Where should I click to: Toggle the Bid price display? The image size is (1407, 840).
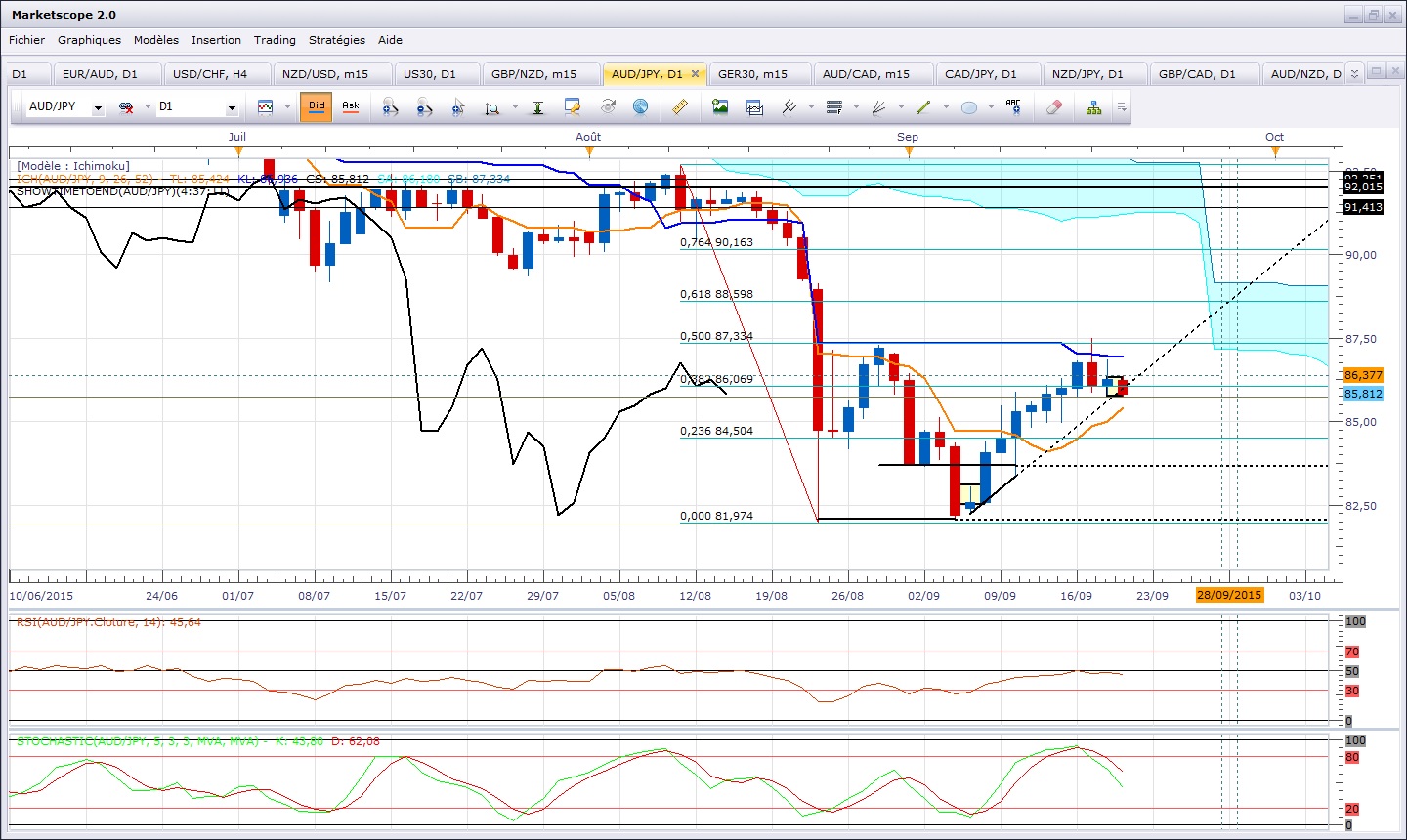click(x=317, y=106)
